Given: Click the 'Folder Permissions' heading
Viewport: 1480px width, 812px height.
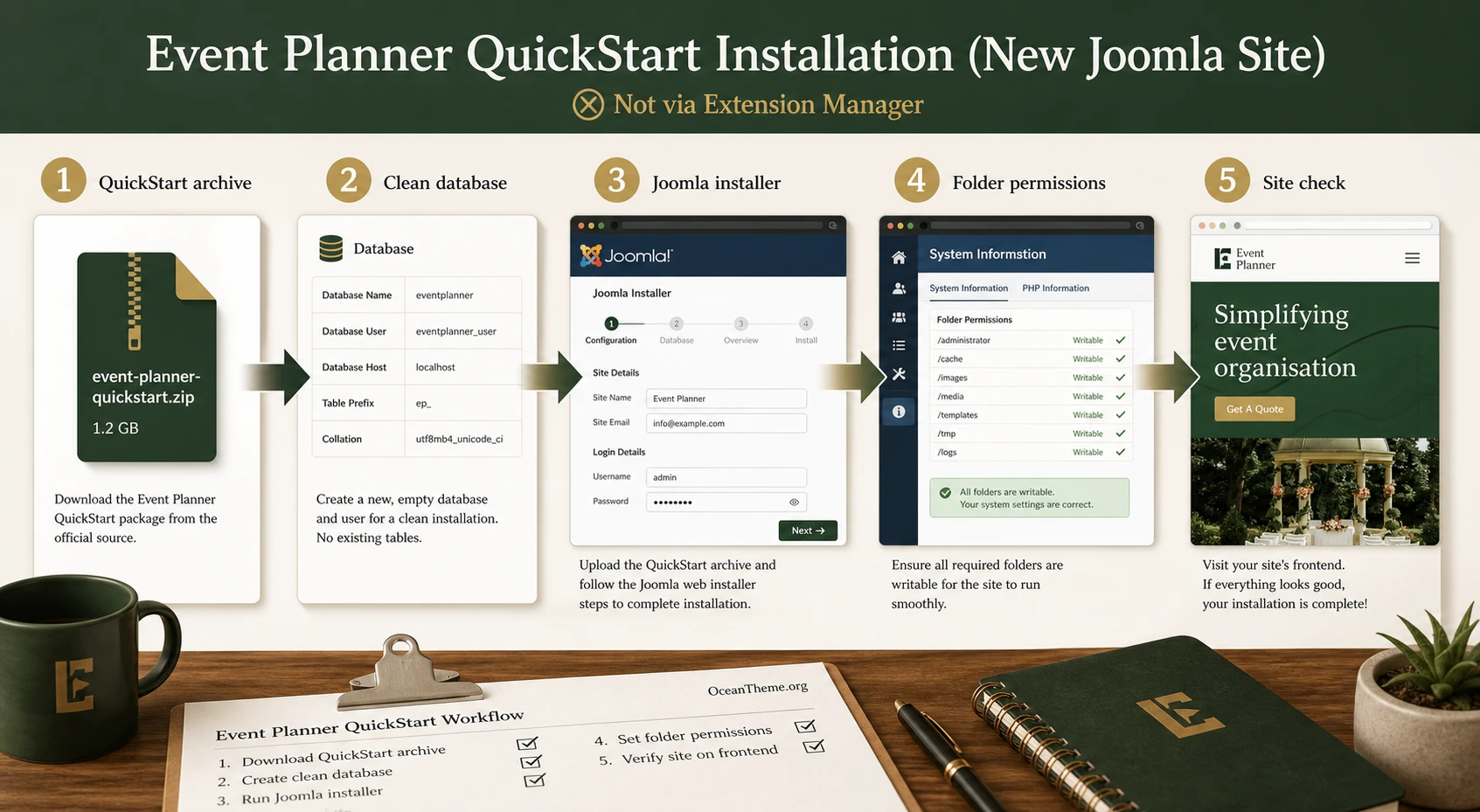Looking at the screenshot, I should pyautogui.click(x=974, y=320).
